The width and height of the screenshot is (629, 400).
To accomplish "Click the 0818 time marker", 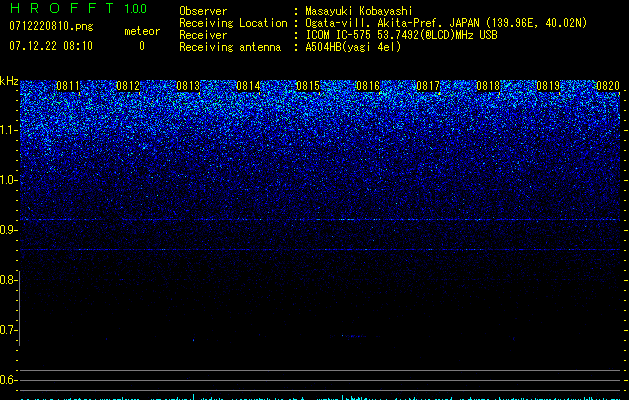I will pyautogui.click(x=488, y=86).
